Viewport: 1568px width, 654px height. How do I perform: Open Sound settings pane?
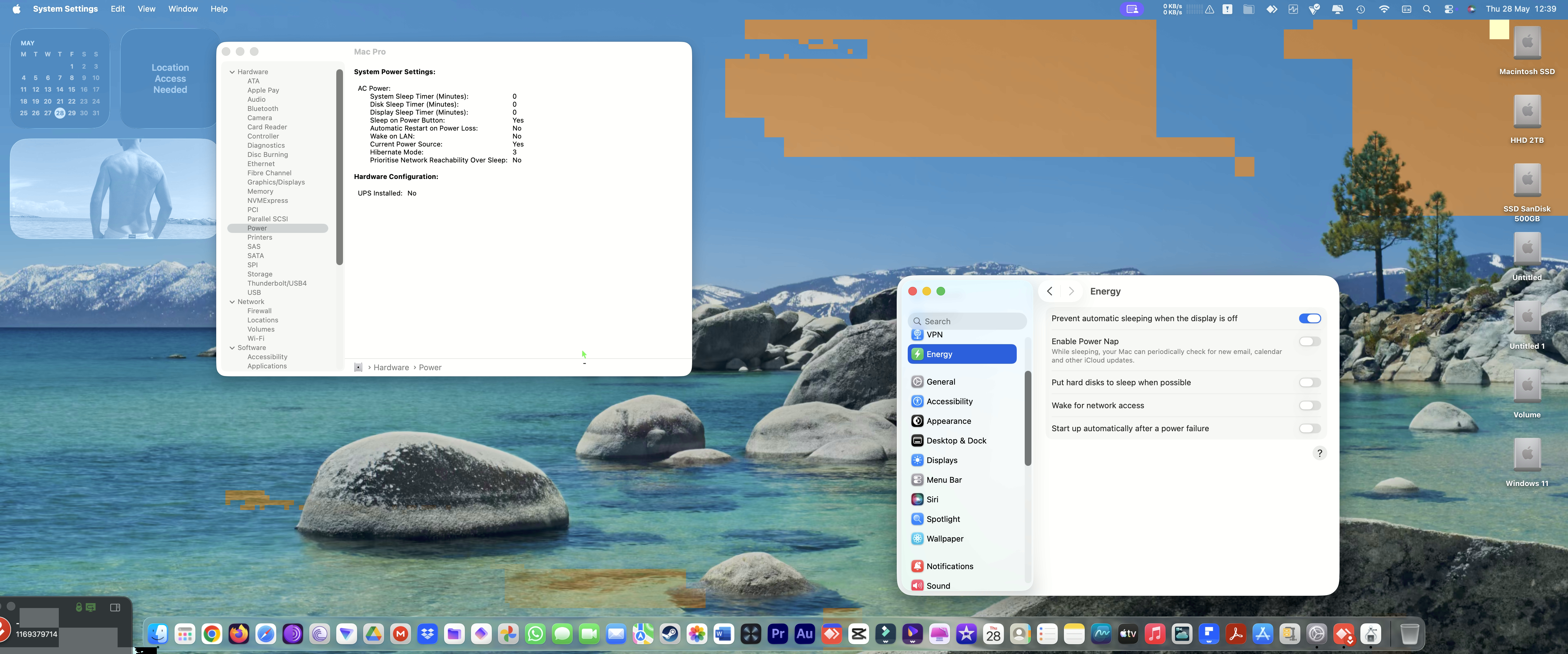[x=962, y=585]
